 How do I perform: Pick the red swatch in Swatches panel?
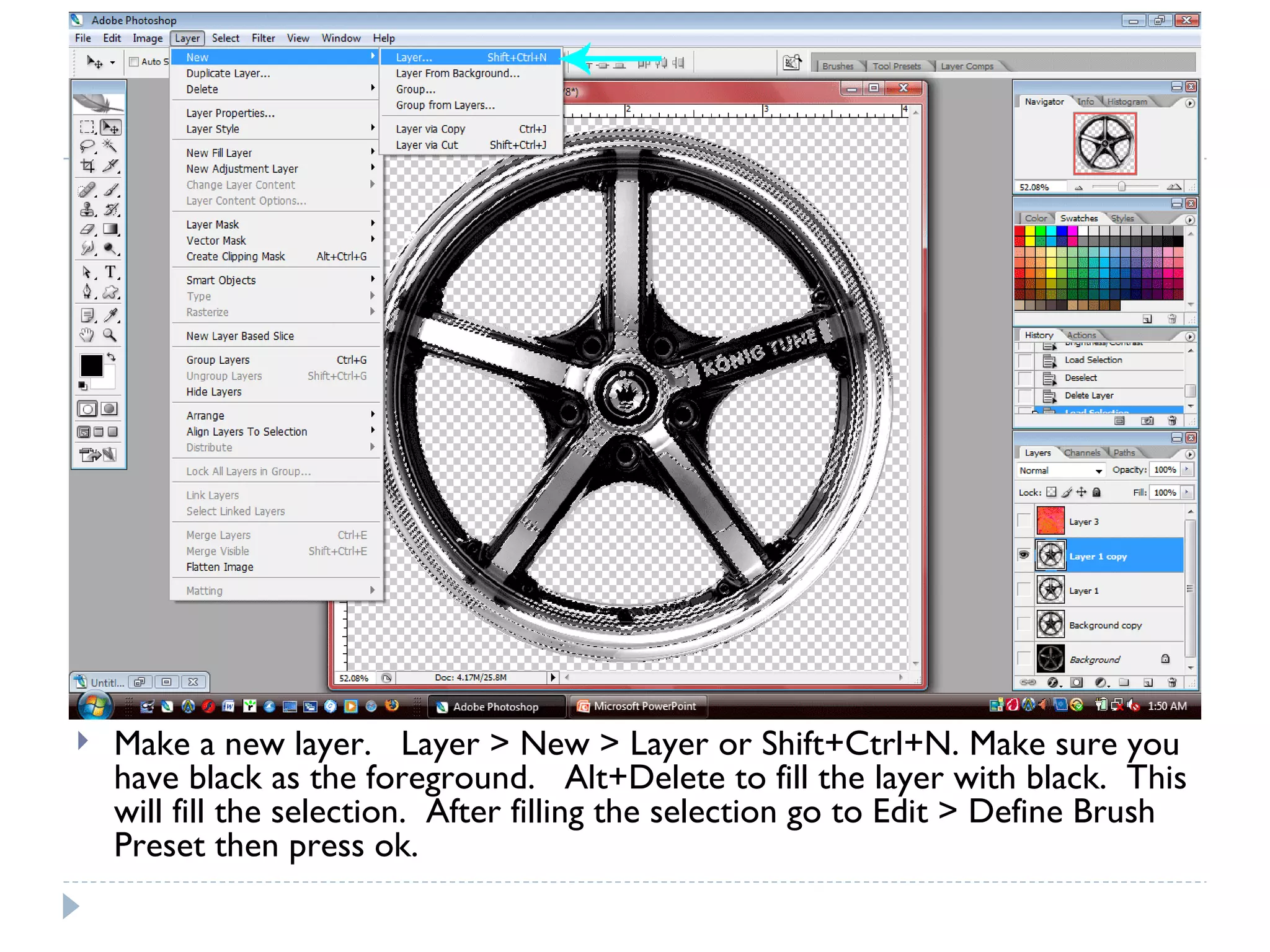(x=1020, y=231)
